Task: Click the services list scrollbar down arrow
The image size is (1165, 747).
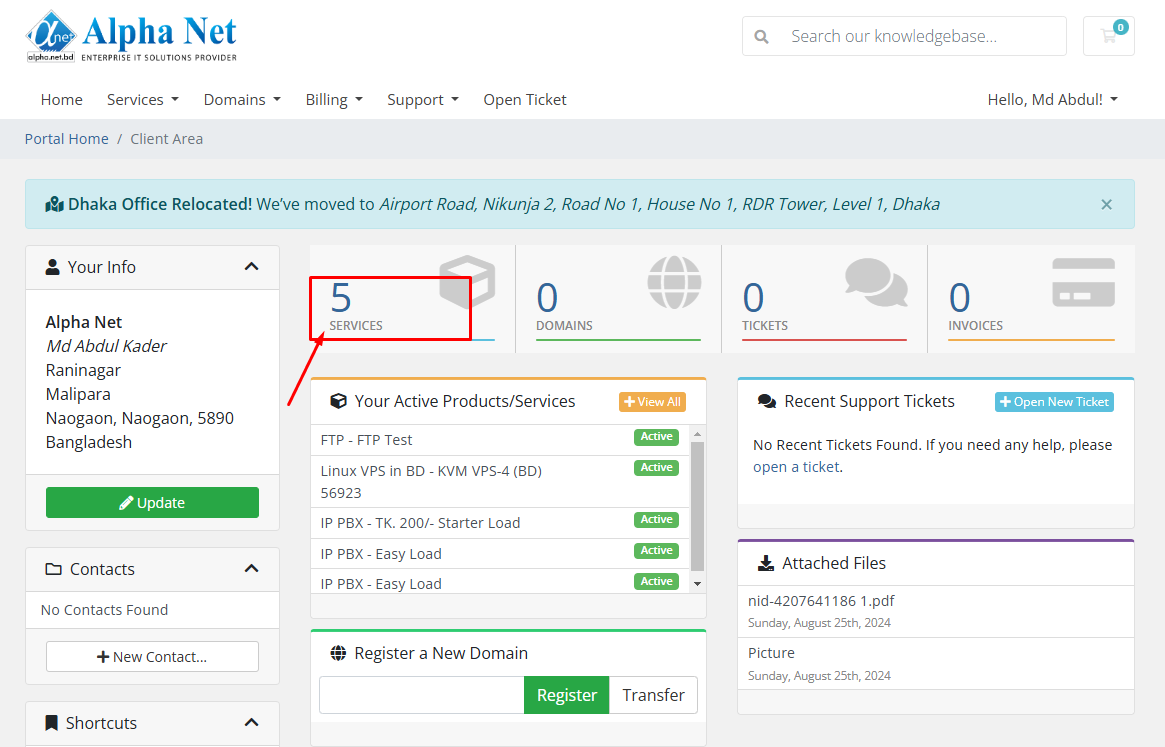Action: point(697,583)
